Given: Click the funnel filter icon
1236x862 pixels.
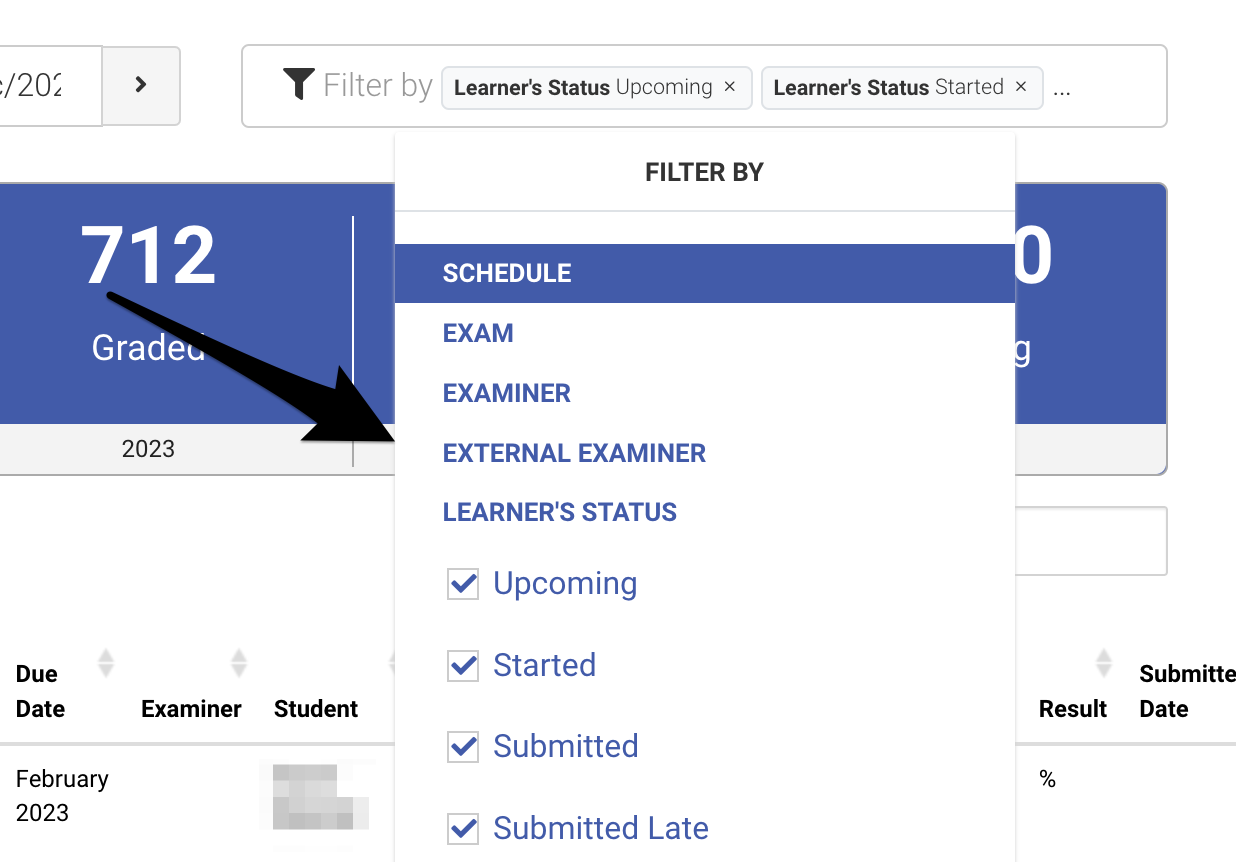Looking at the screenshot, I should [299, 85].
